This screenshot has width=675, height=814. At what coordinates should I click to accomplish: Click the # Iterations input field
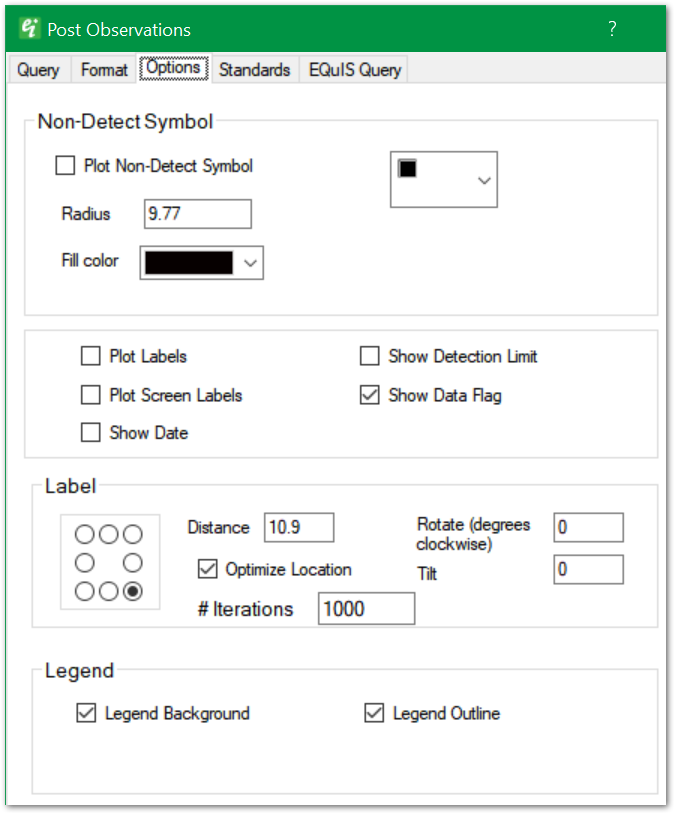(366, 609)
